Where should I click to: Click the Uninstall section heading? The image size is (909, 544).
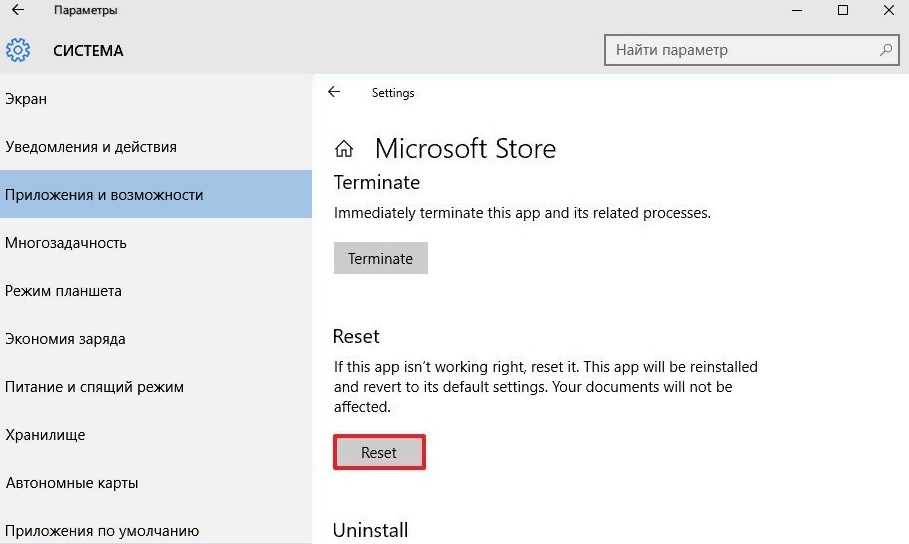point(370,530)
